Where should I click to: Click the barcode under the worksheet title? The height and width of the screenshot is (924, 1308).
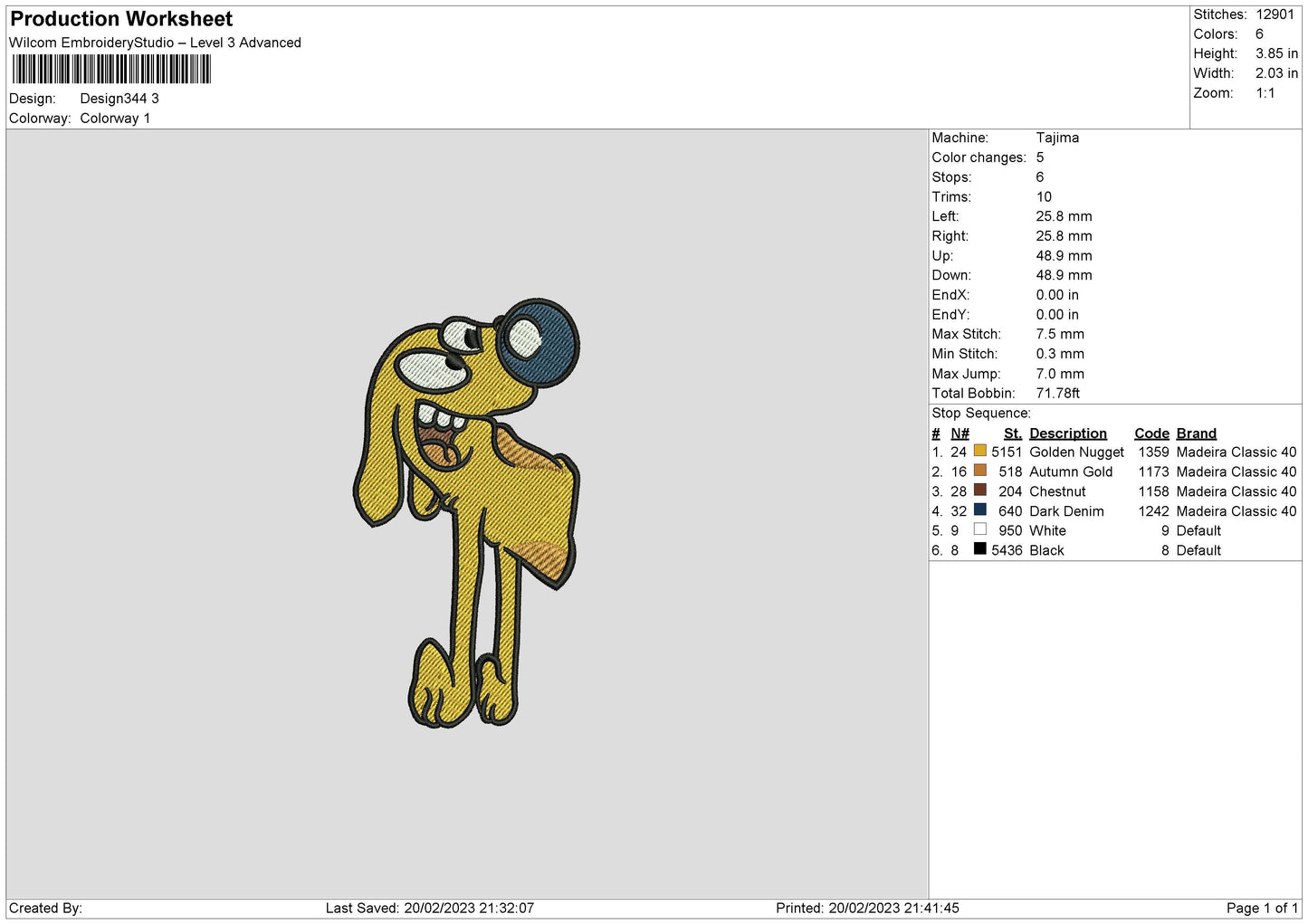click(x=111, y=70)
